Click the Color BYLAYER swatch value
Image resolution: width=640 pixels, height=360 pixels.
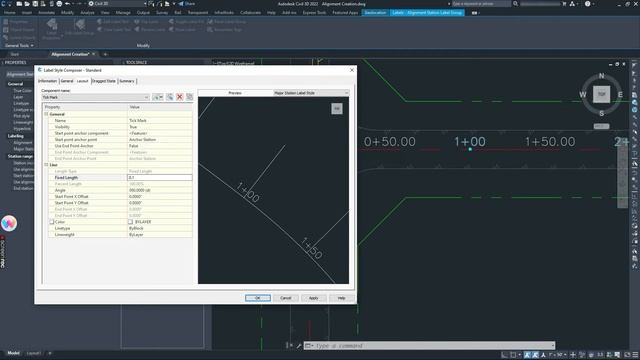click(160, 222)
